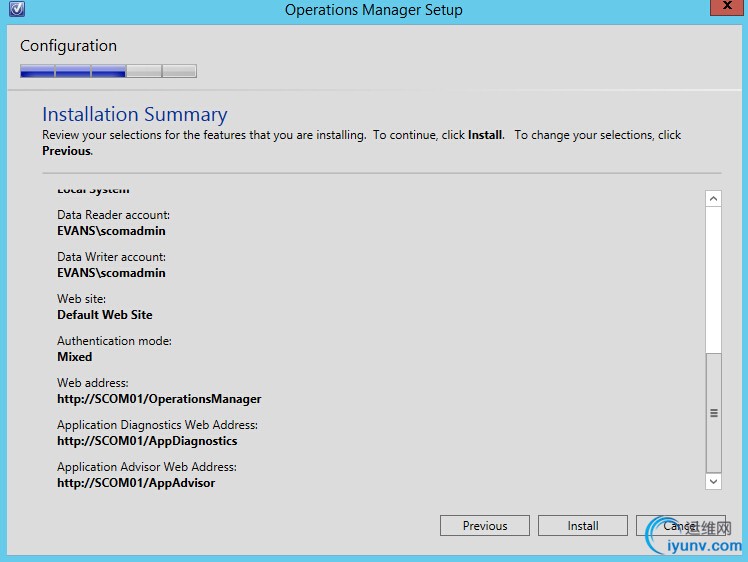Click the http://SCOM01/AppDiagnostics address
Screen dimensions: 748x562
[147, 441]
